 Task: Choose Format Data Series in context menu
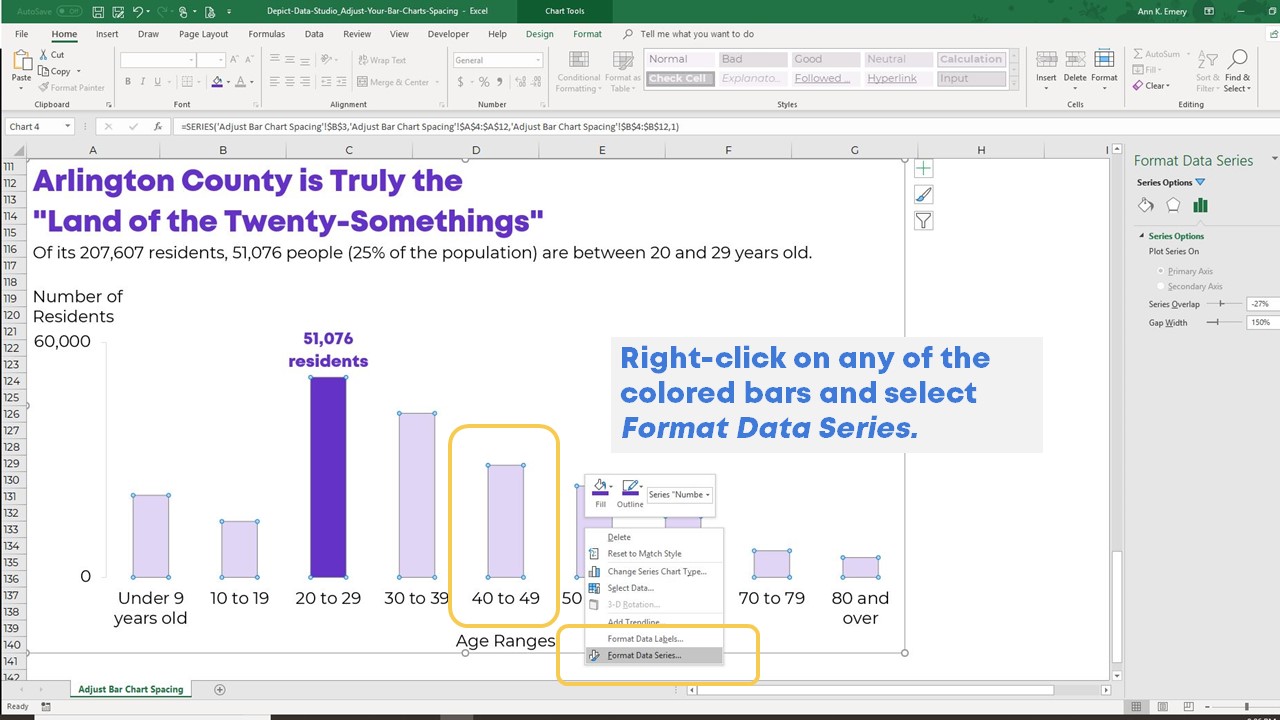[646, 655]
